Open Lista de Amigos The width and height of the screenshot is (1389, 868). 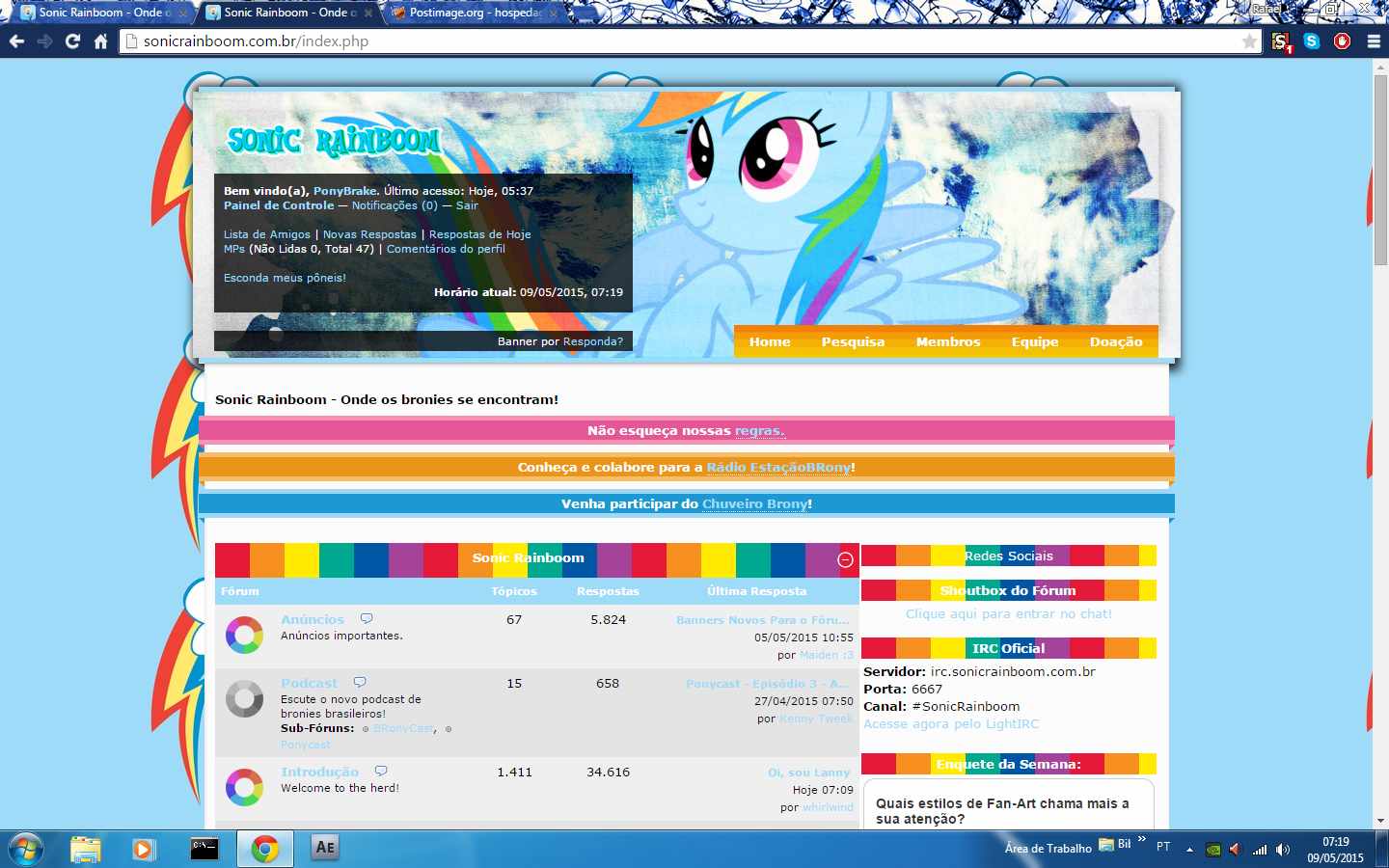(267, 234)
